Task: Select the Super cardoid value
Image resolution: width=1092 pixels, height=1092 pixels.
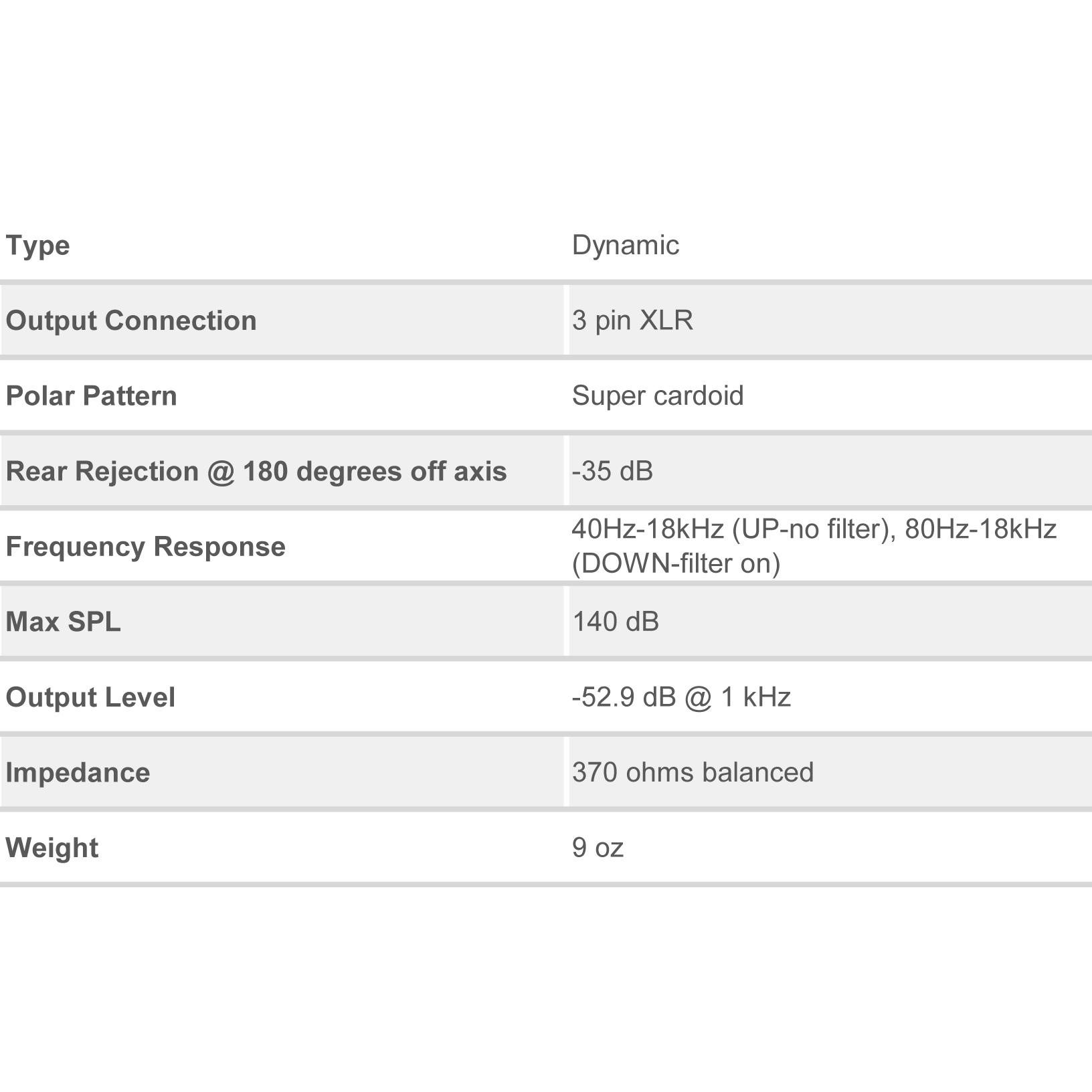Action: coord(658,396)
